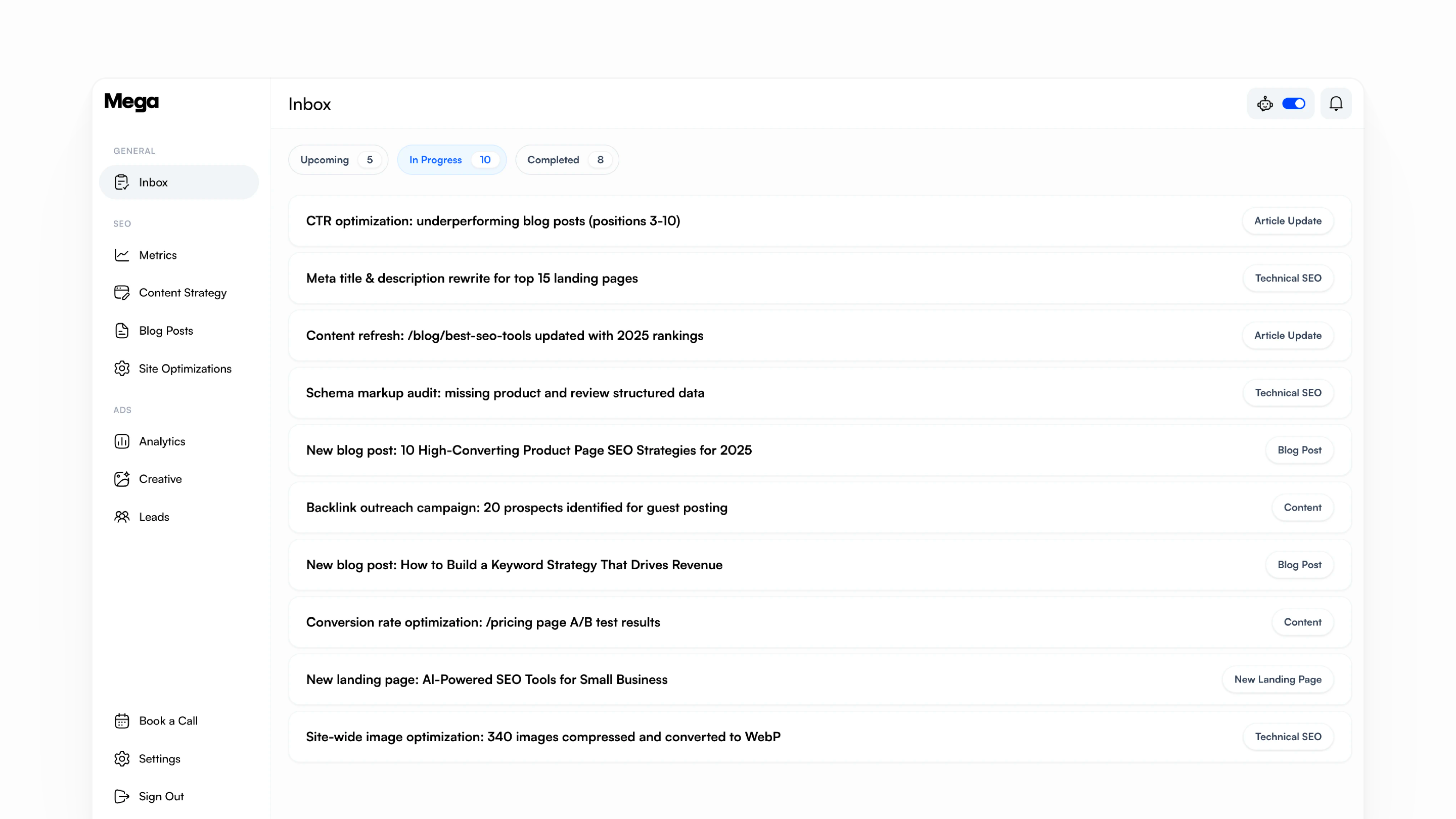
Task: Click Sign Out
Action: tap(161, 796)
